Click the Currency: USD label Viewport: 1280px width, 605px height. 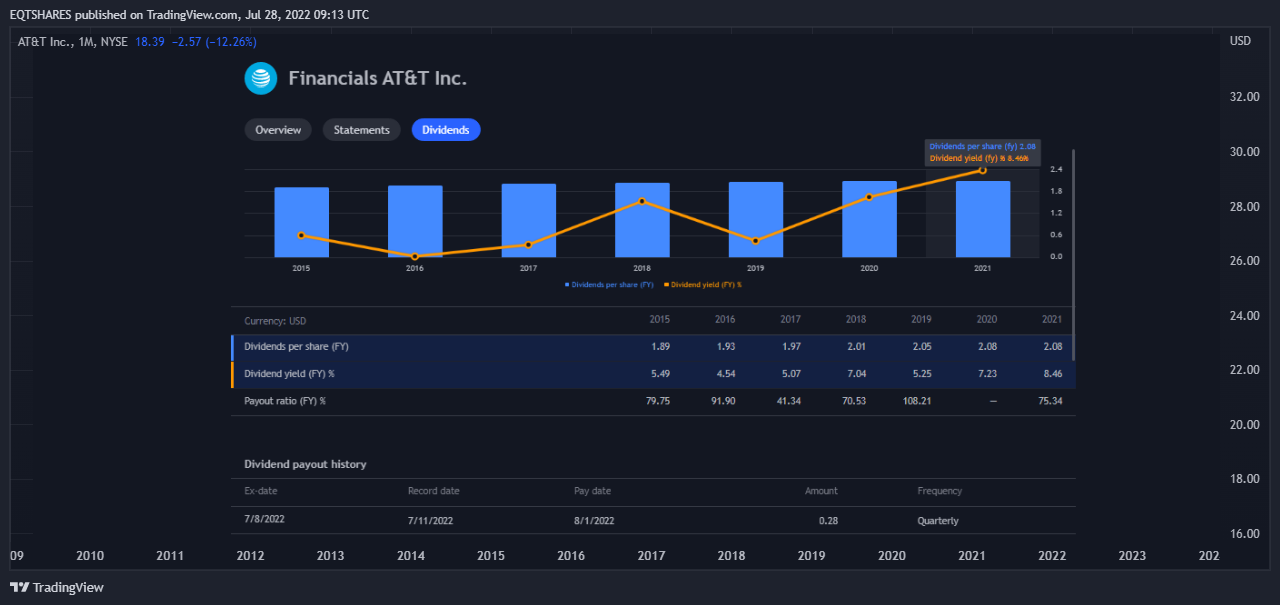(x=275, y=321)
